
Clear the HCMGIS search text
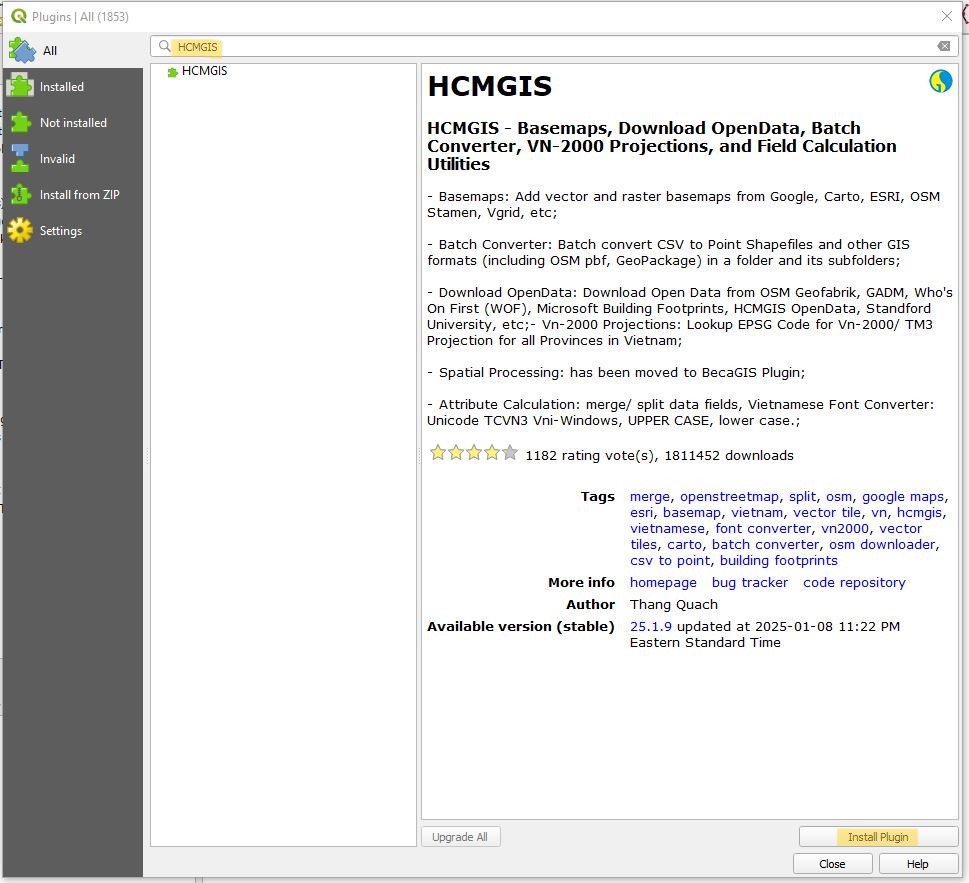(x=943, y=47)
